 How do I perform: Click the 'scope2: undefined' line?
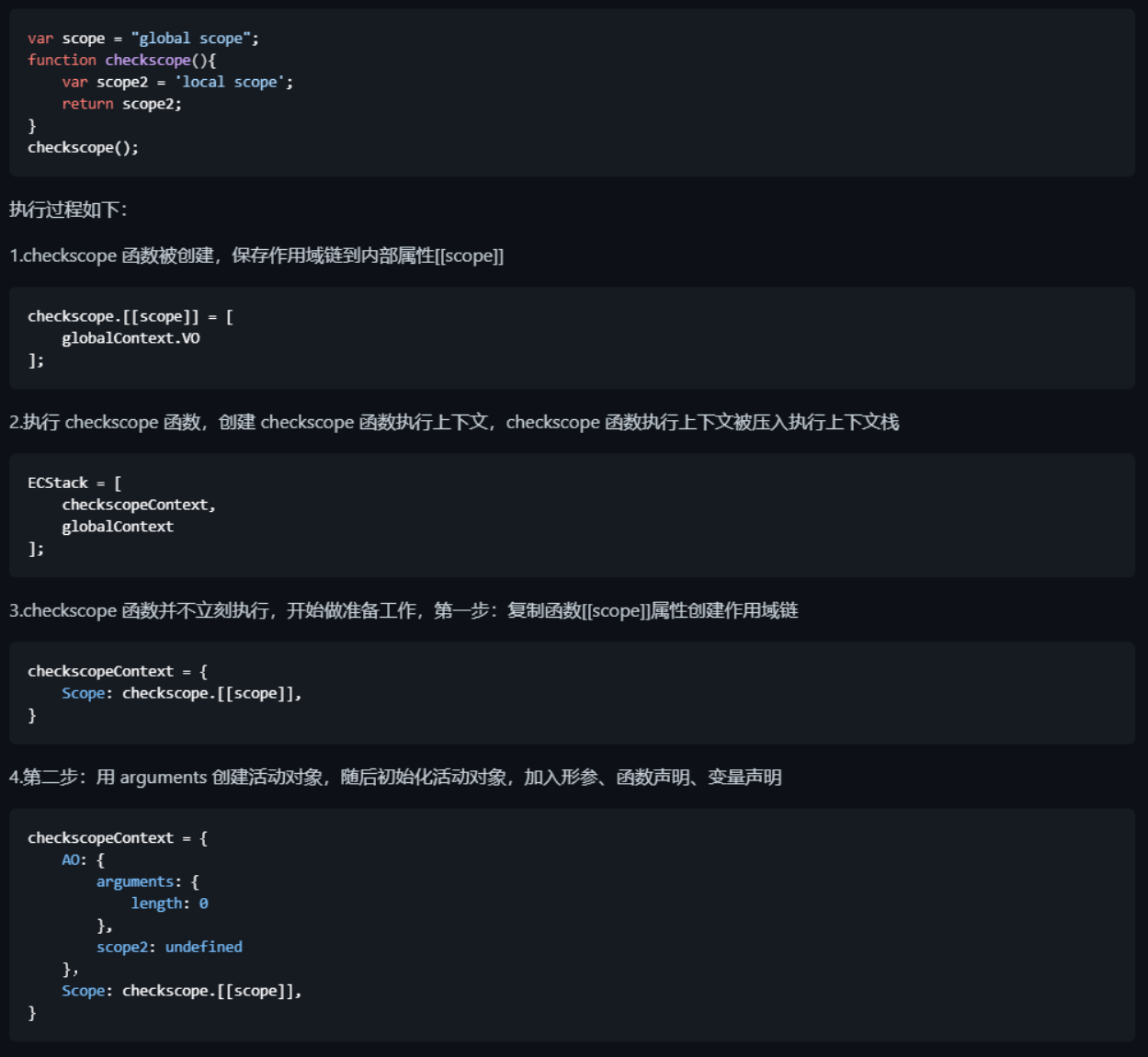tap(169, 947)
